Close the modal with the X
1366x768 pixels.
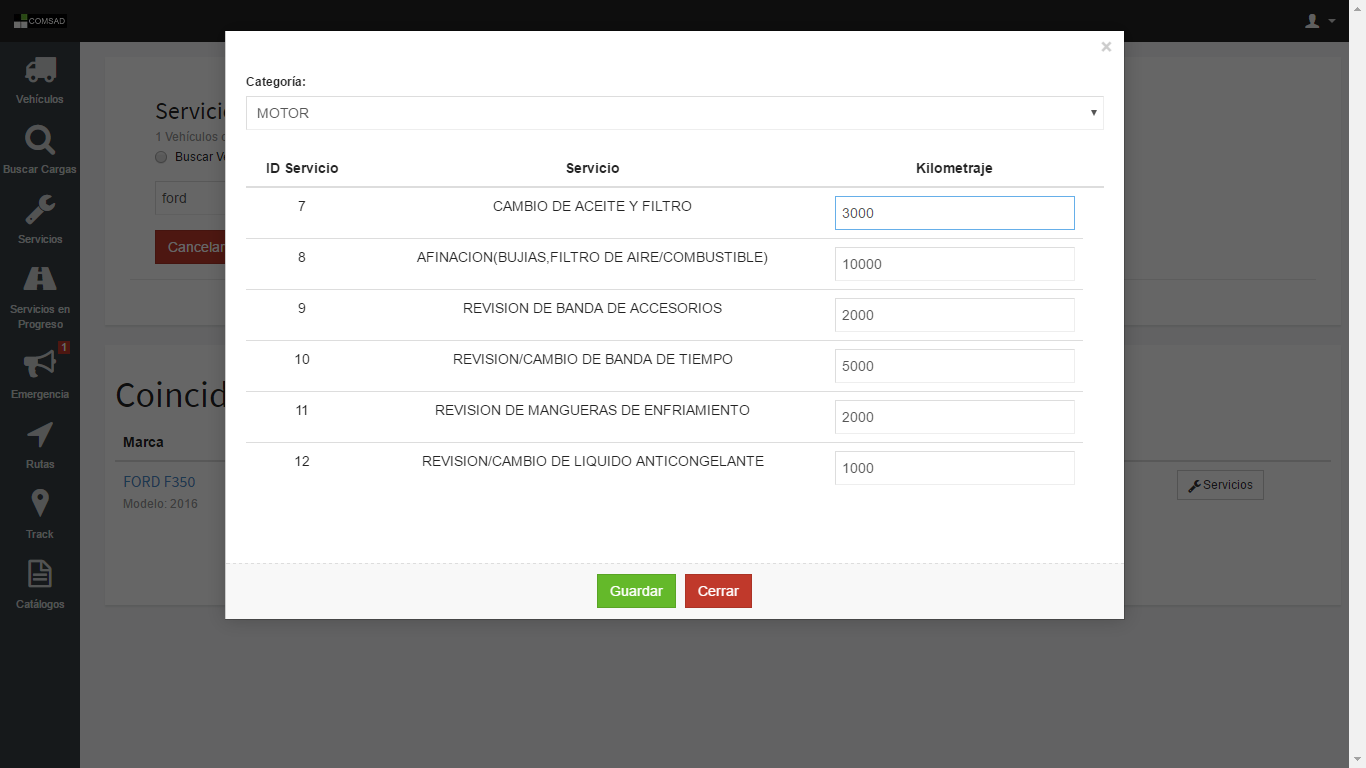pos(1105,47)
